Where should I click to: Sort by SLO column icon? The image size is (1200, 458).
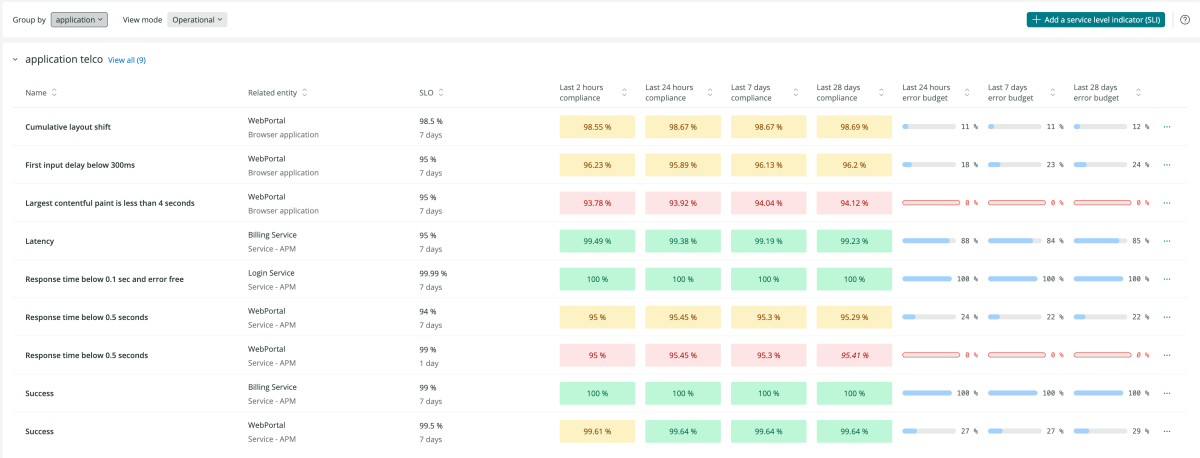point(441,93)
